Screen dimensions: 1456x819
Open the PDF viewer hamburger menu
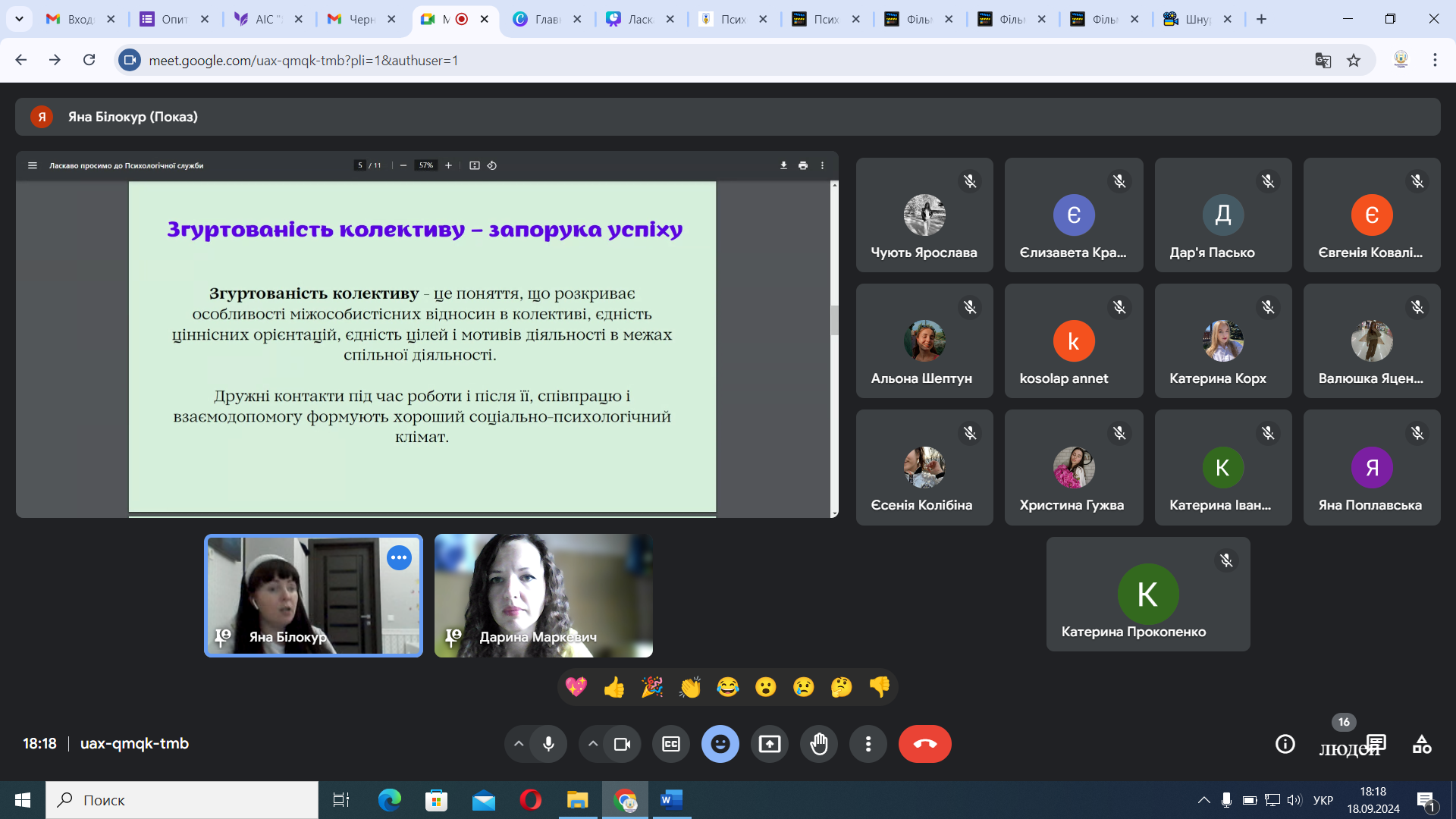[33, 165]
